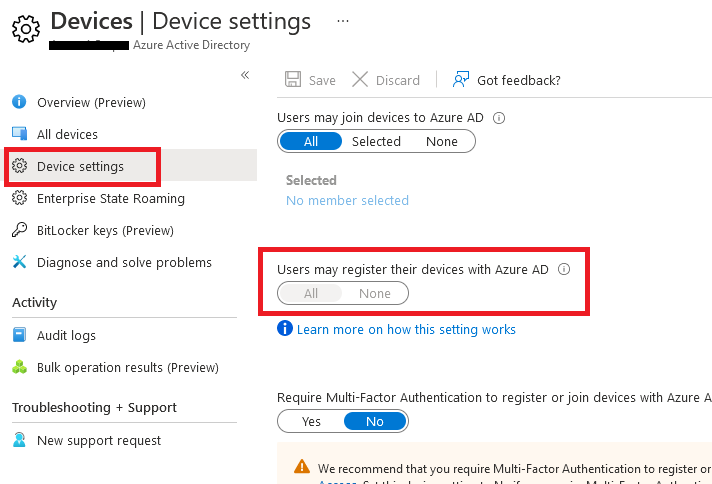Open Learn more on how this setting works

406,329
